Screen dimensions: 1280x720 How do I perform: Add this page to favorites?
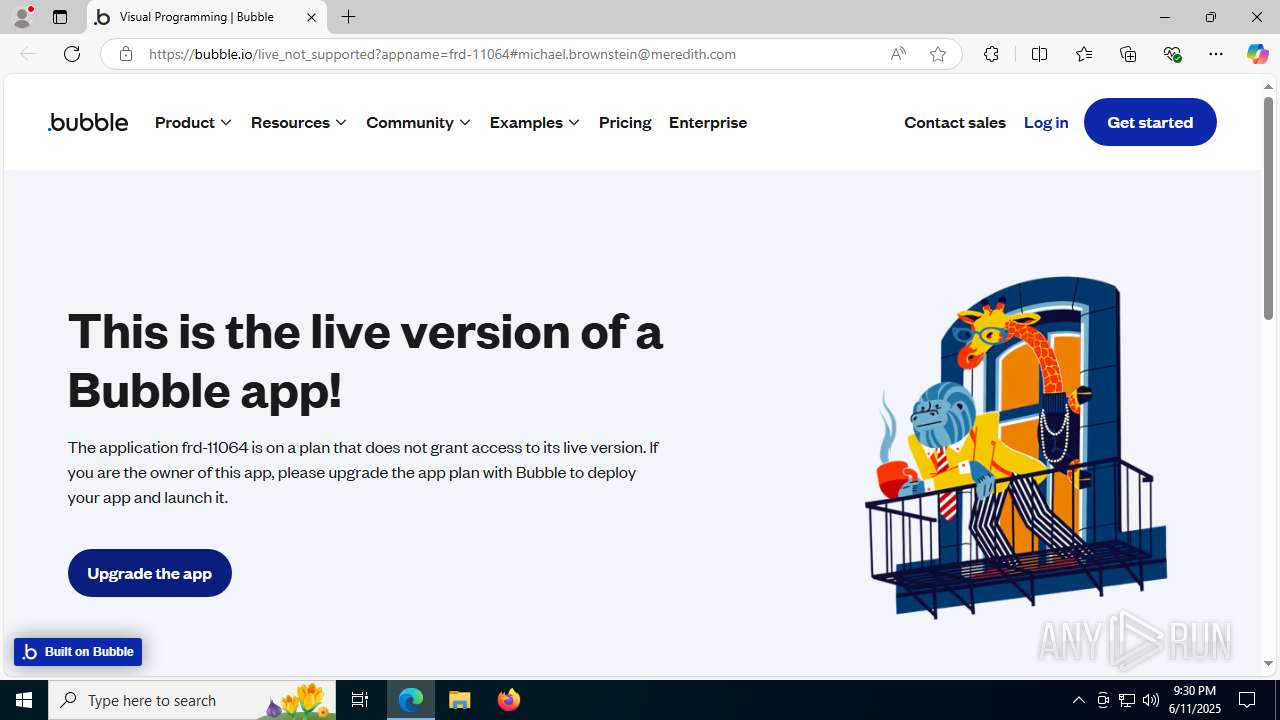(x=937, y=54)
